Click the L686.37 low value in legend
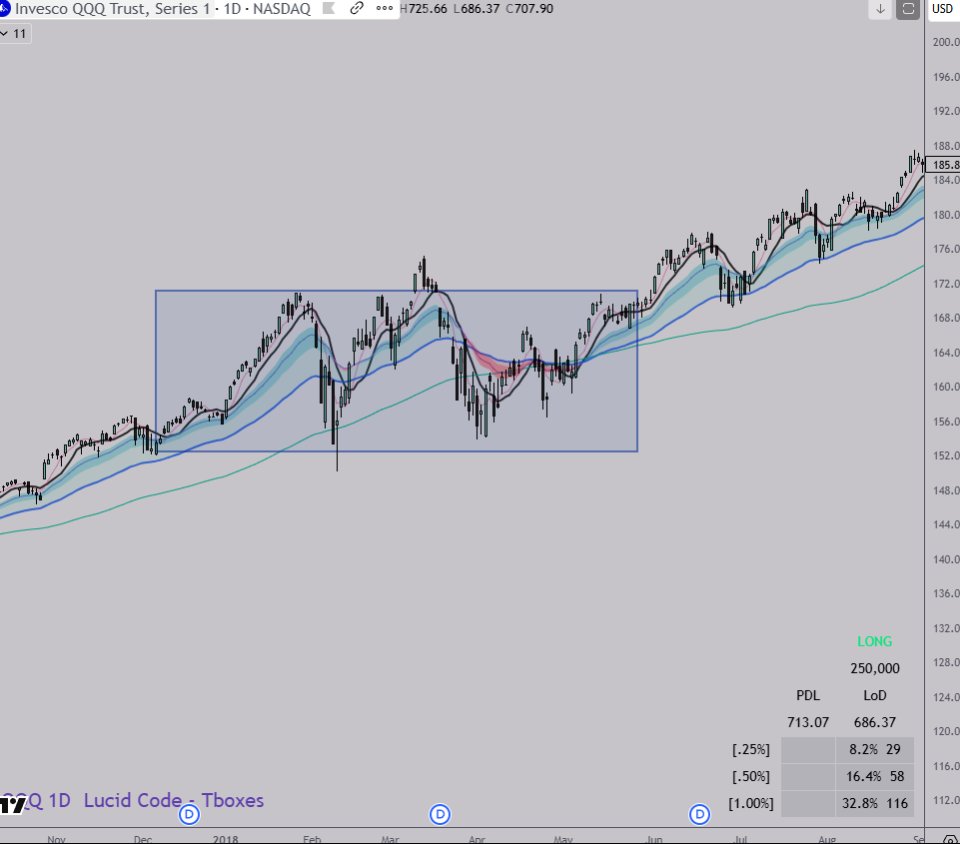The width and height of the screenshot is (960, 844). [x=476, y=9]
